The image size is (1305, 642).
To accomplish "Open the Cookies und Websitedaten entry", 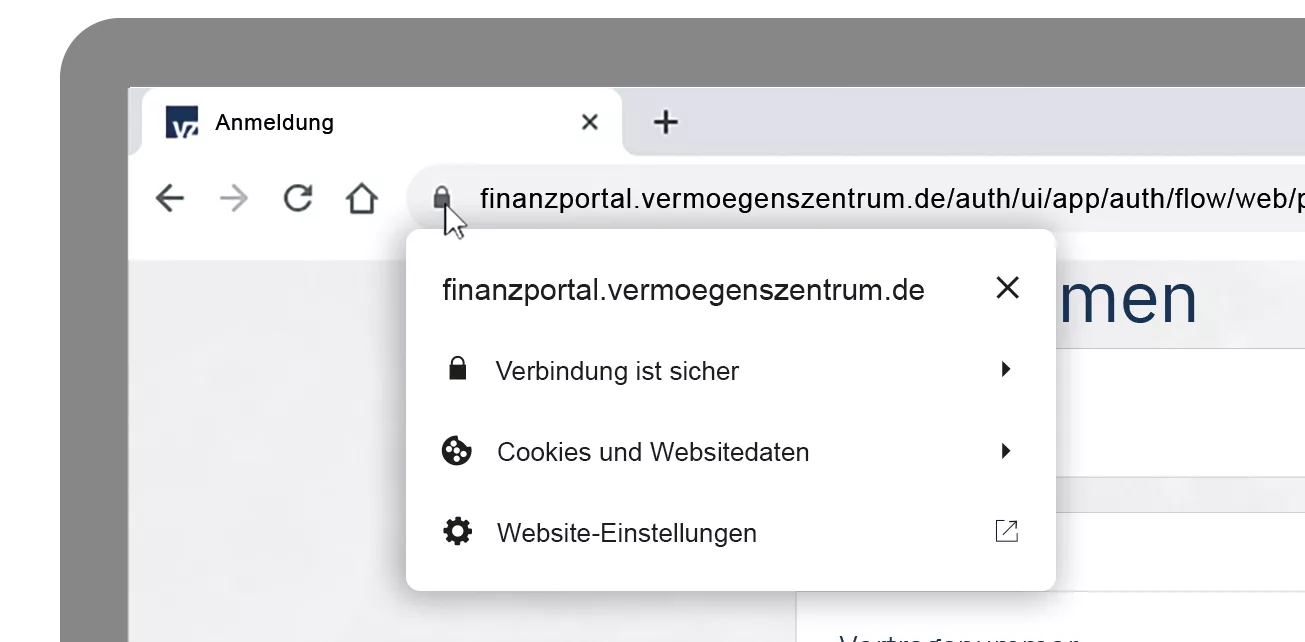I will [731, 452].
